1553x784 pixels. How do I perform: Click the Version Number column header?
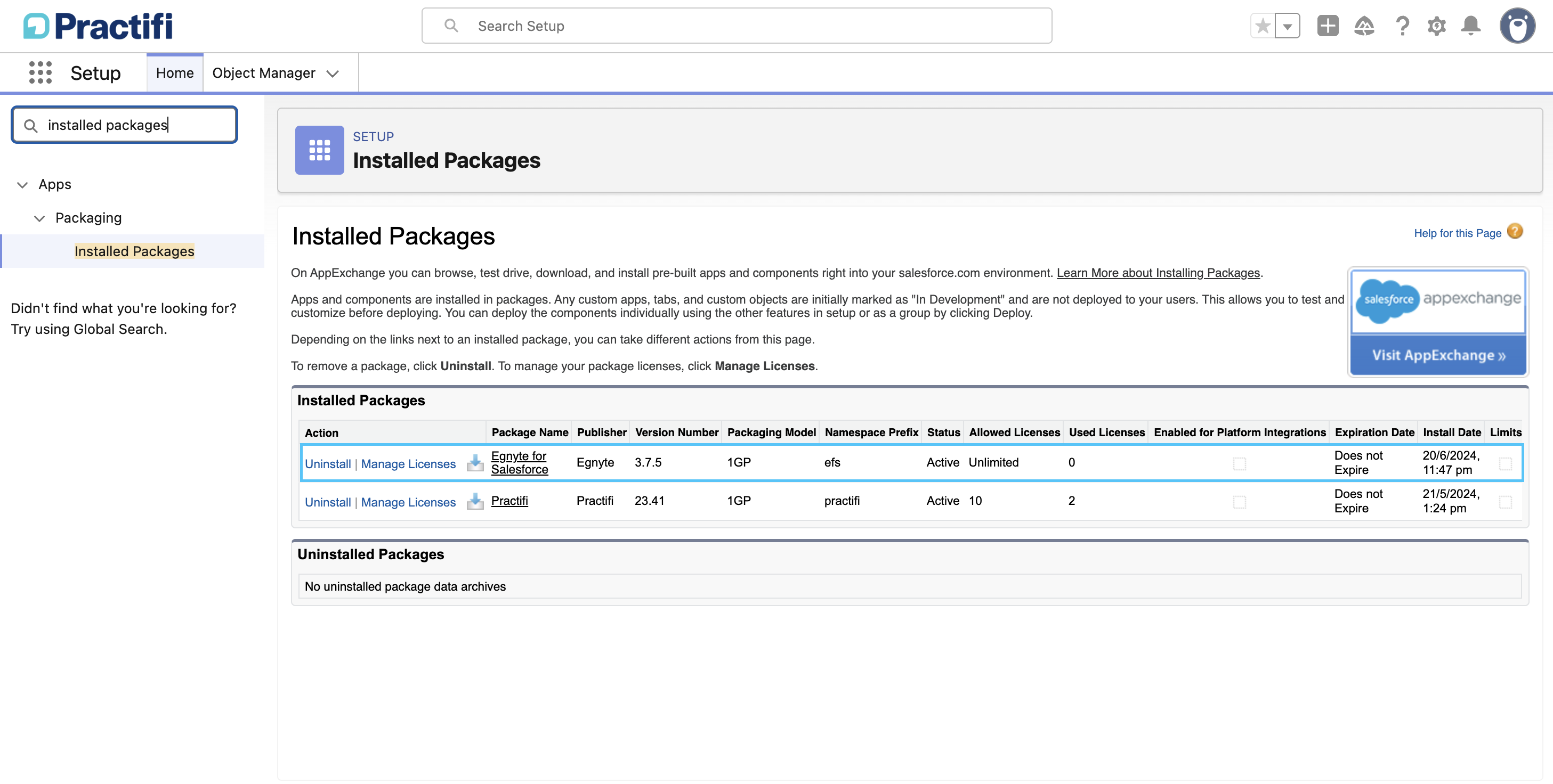676,432
